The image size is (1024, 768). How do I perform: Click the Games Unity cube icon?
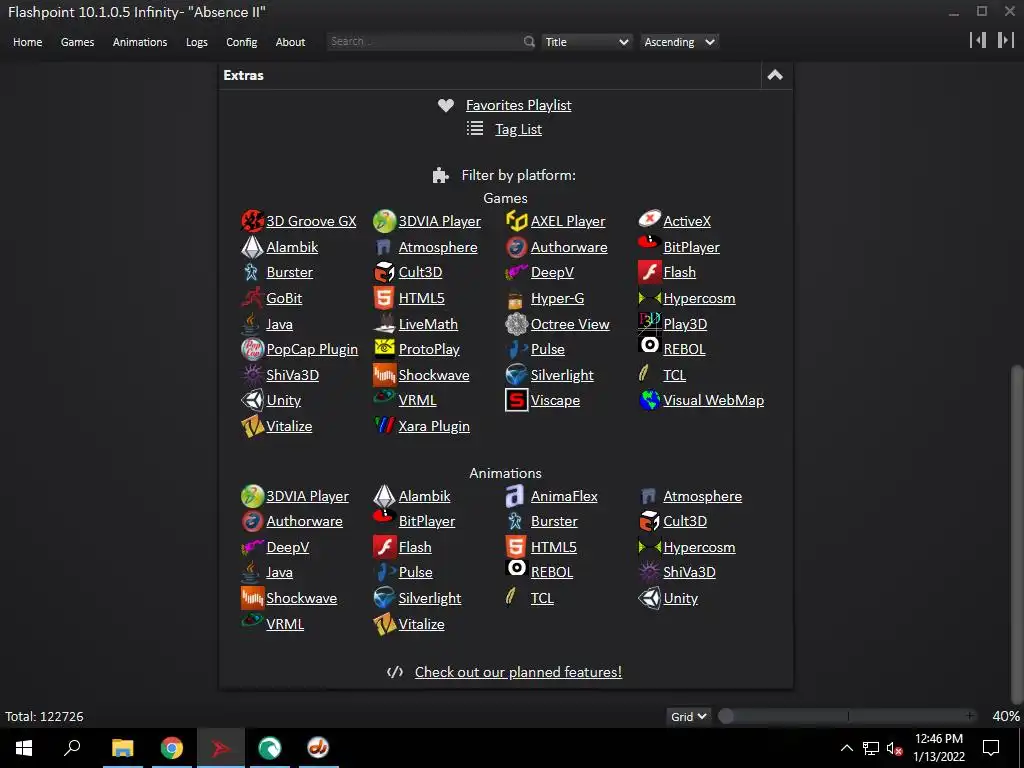(x=252, y=400)
